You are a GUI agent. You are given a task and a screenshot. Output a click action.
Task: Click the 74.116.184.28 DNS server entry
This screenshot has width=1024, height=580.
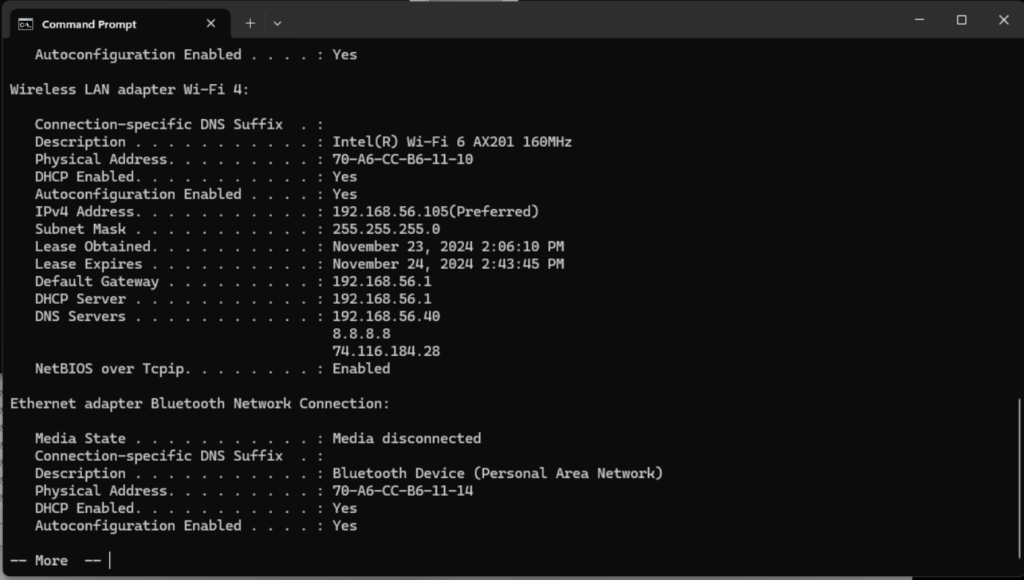pos(386,351)
